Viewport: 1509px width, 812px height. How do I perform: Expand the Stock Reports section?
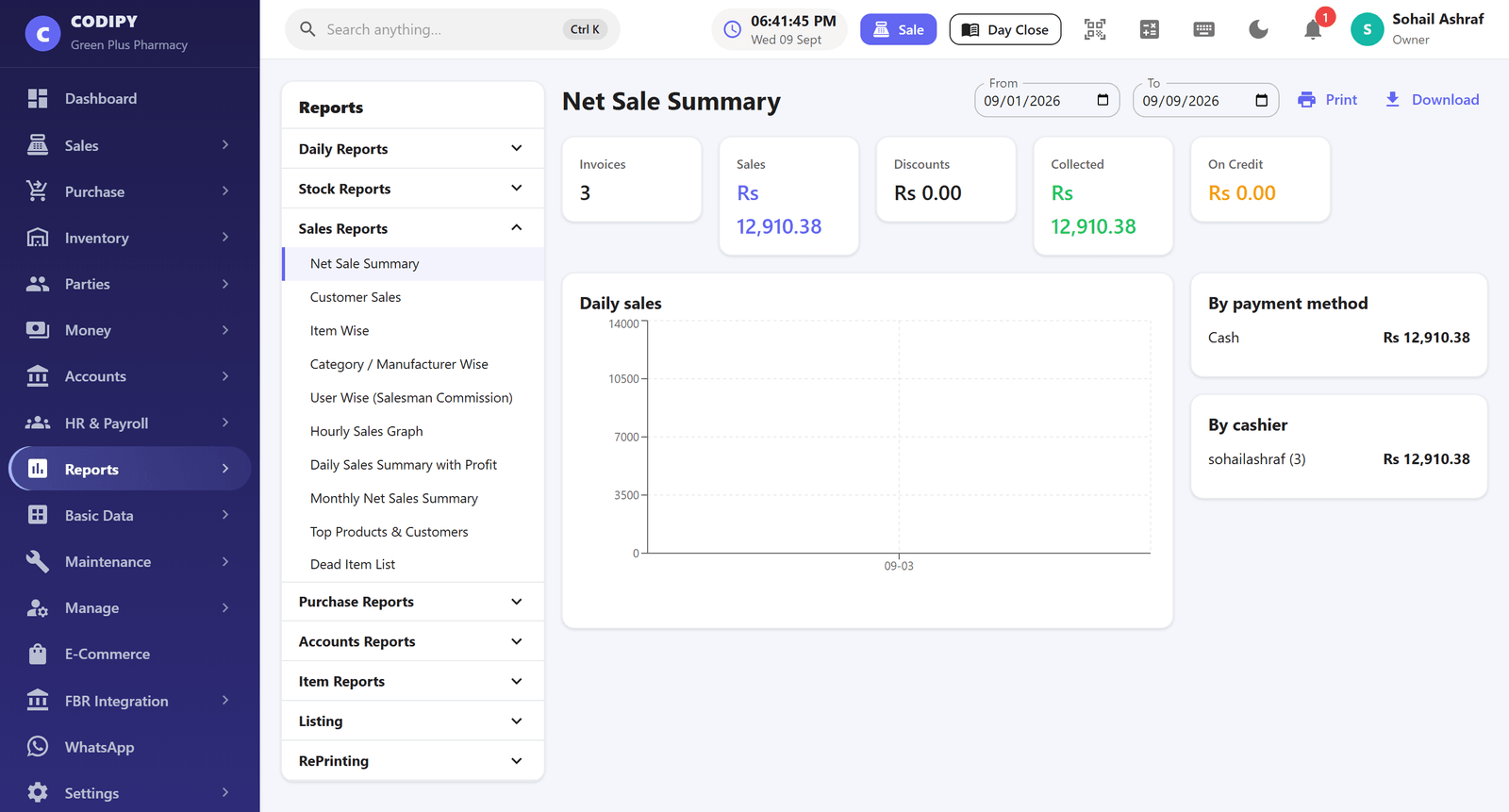412,189
